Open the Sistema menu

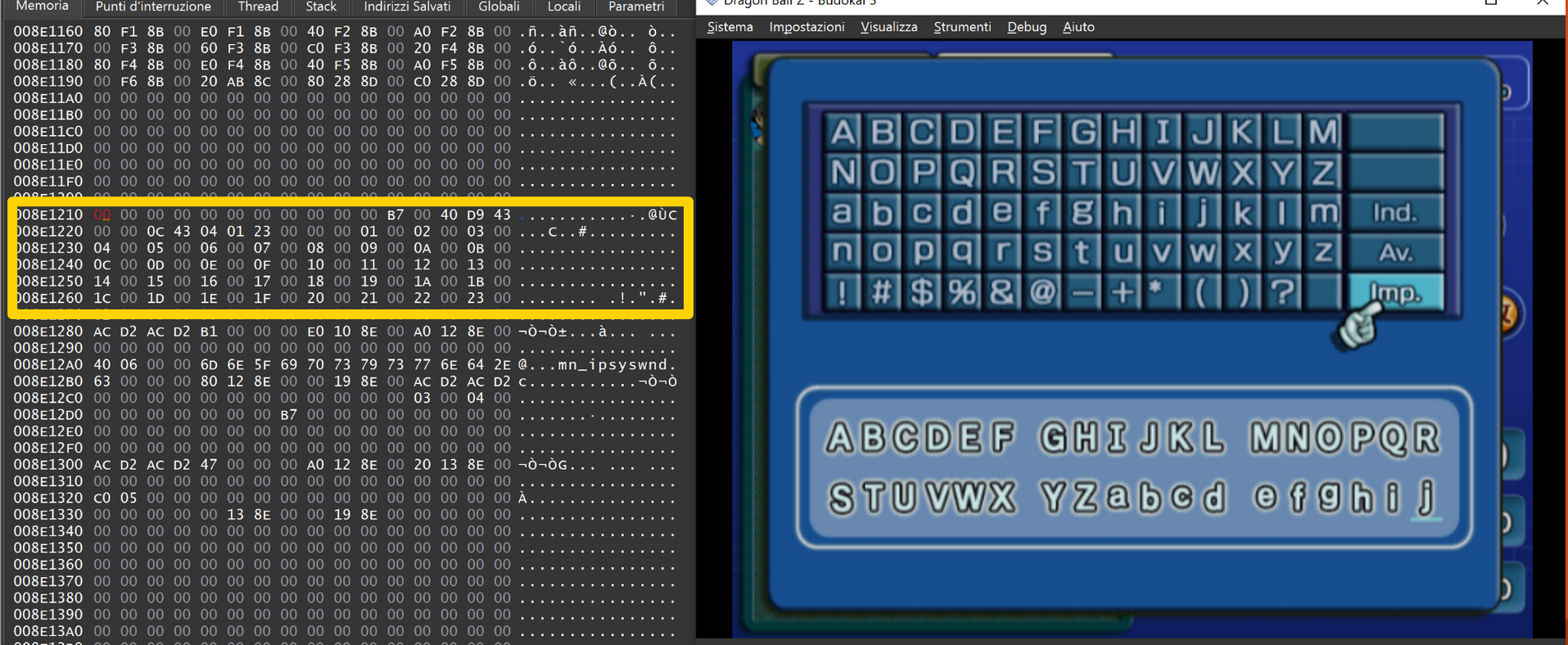tap(730, 27)
